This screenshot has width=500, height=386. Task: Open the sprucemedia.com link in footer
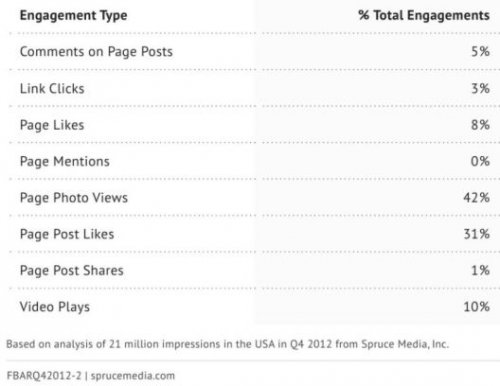click(x=133, y=376)
